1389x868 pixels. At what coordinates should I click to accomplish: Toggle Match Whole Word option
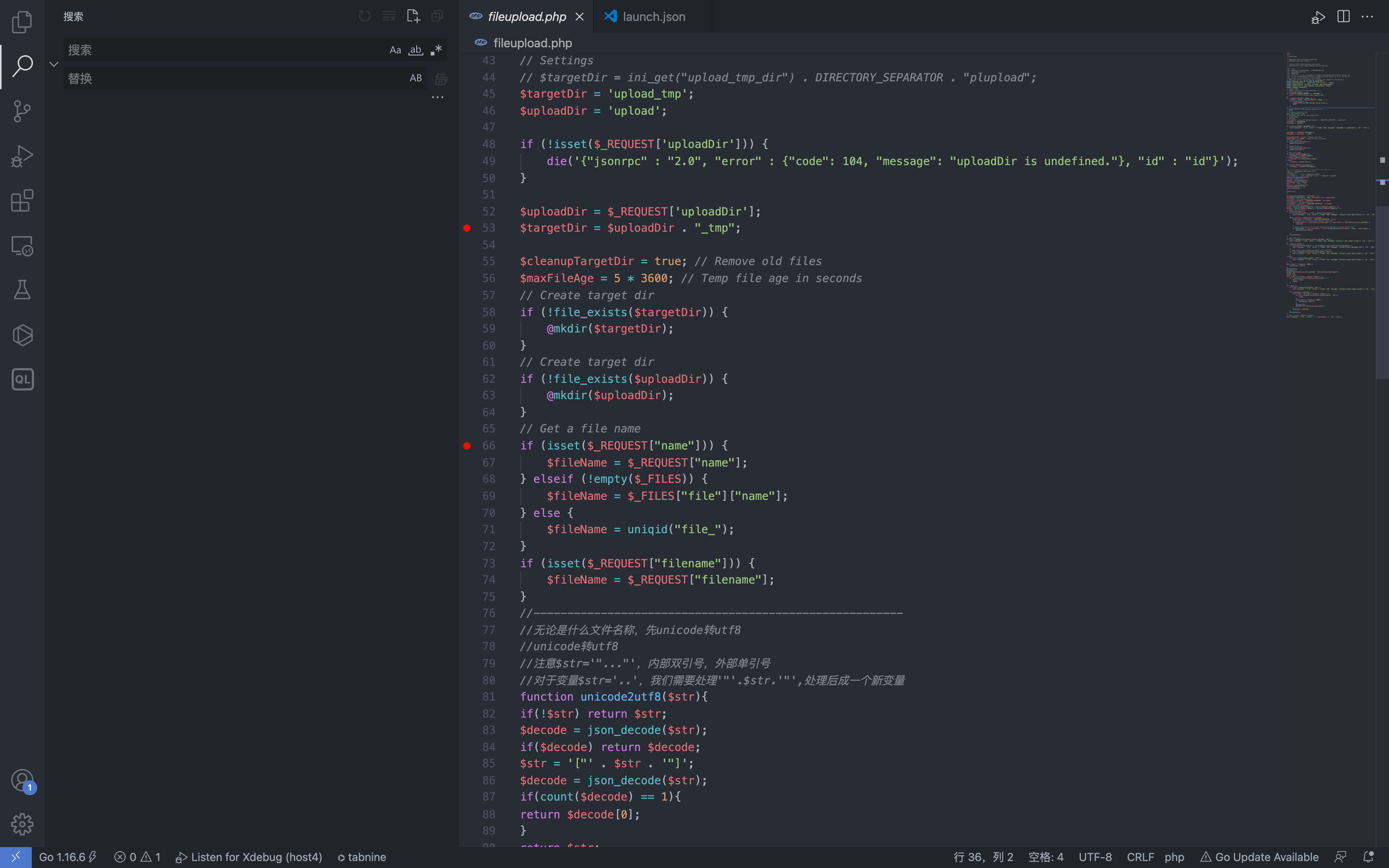pos(415,50)
